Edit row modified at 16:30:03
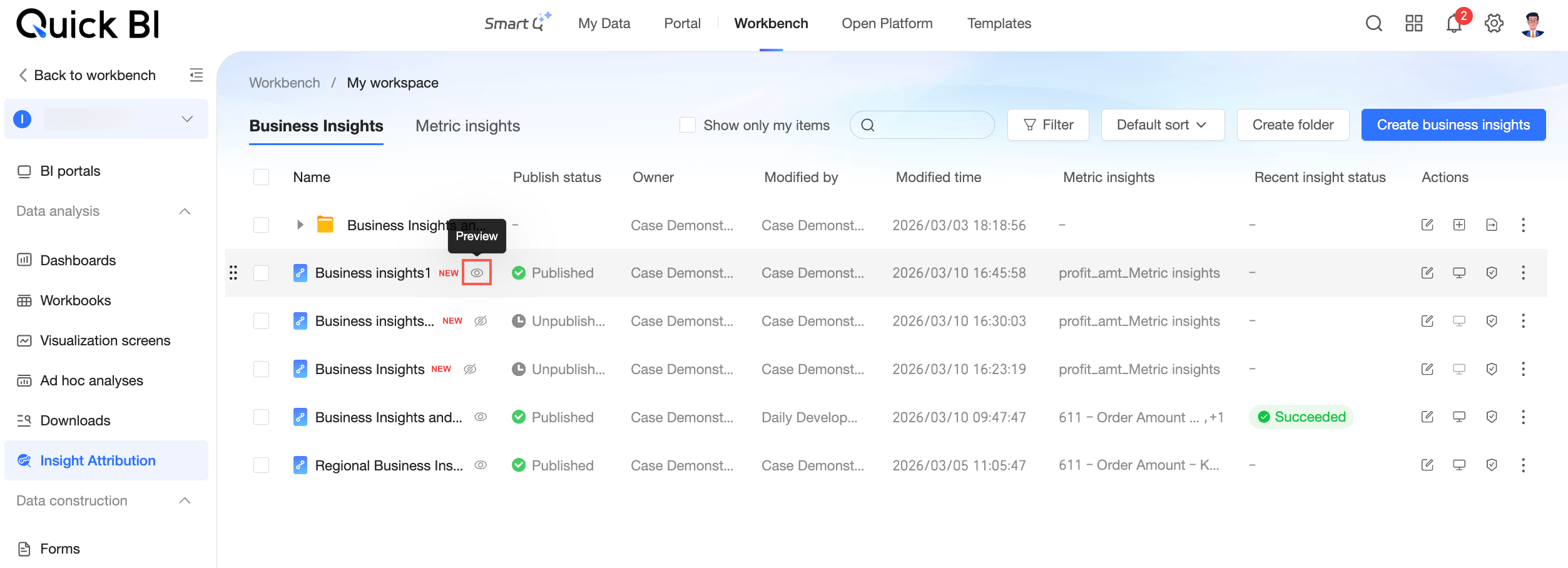 point(1427,321)
